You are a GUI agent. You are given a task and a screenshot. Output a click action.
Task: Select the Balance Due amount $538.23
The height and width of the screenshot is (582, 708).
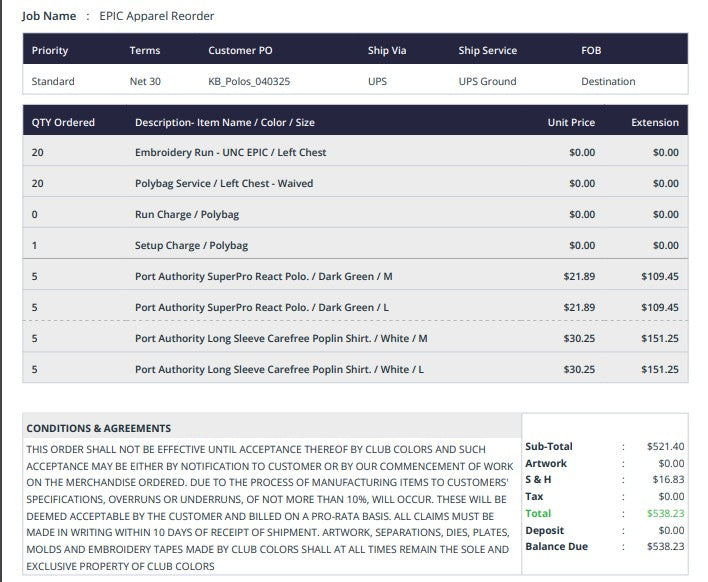click(x=666, y=546)
